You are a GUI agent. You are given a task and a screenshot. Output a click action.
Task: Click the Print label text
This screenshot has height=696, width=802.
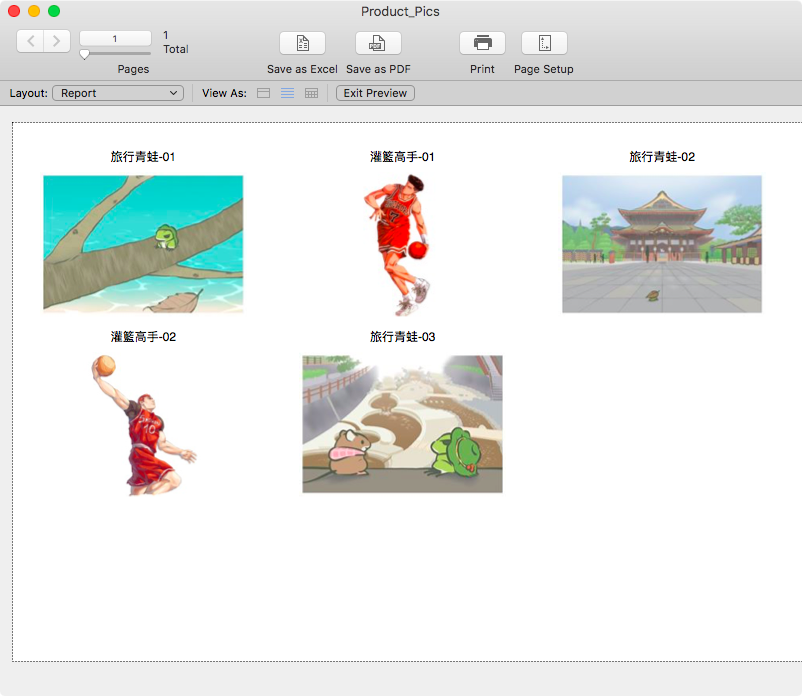(x=482, y=69)
